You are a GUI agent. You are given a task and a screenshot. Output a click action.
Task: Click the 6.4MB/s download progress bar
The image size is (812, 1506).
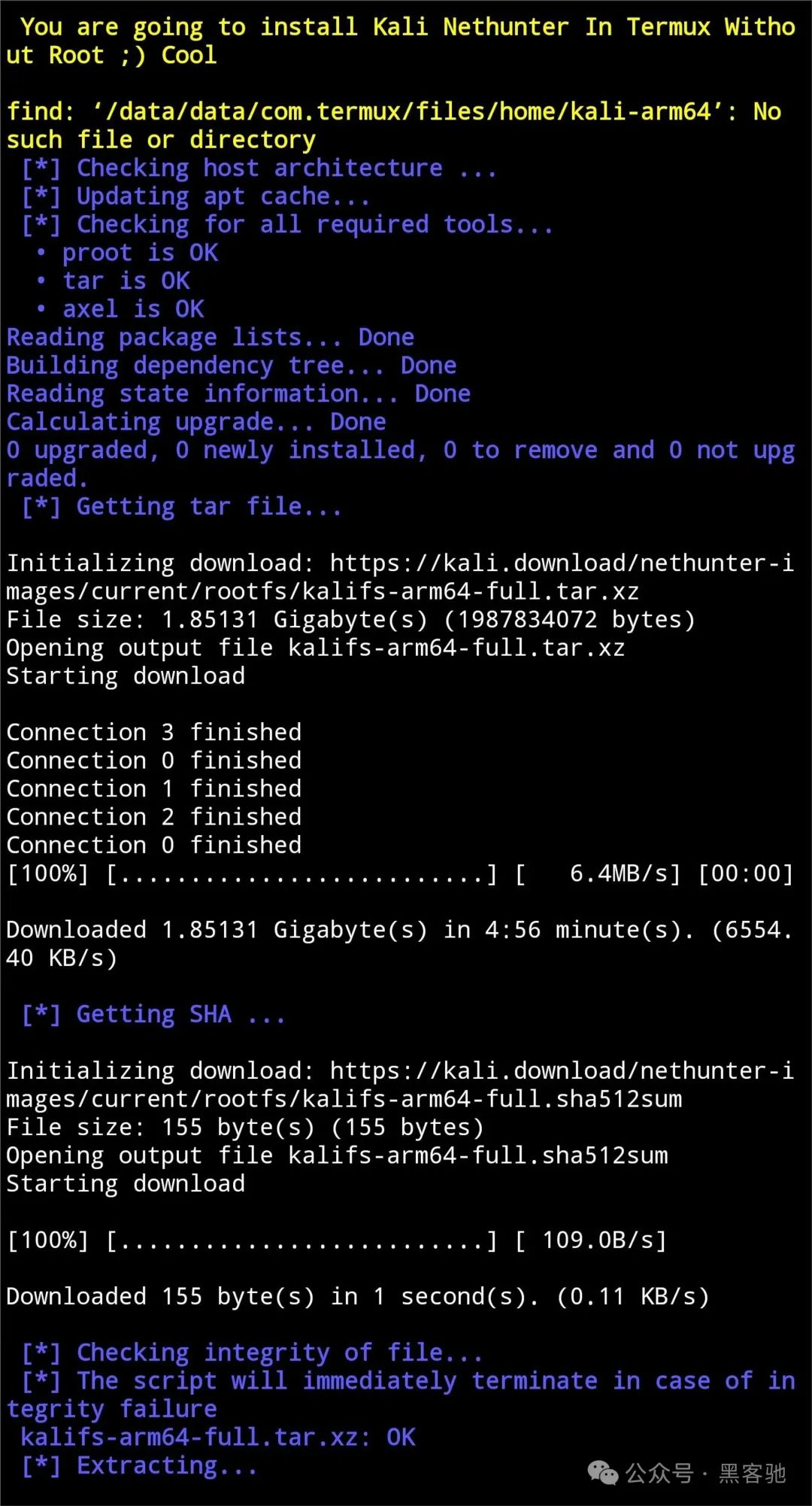tap(400, 873)
